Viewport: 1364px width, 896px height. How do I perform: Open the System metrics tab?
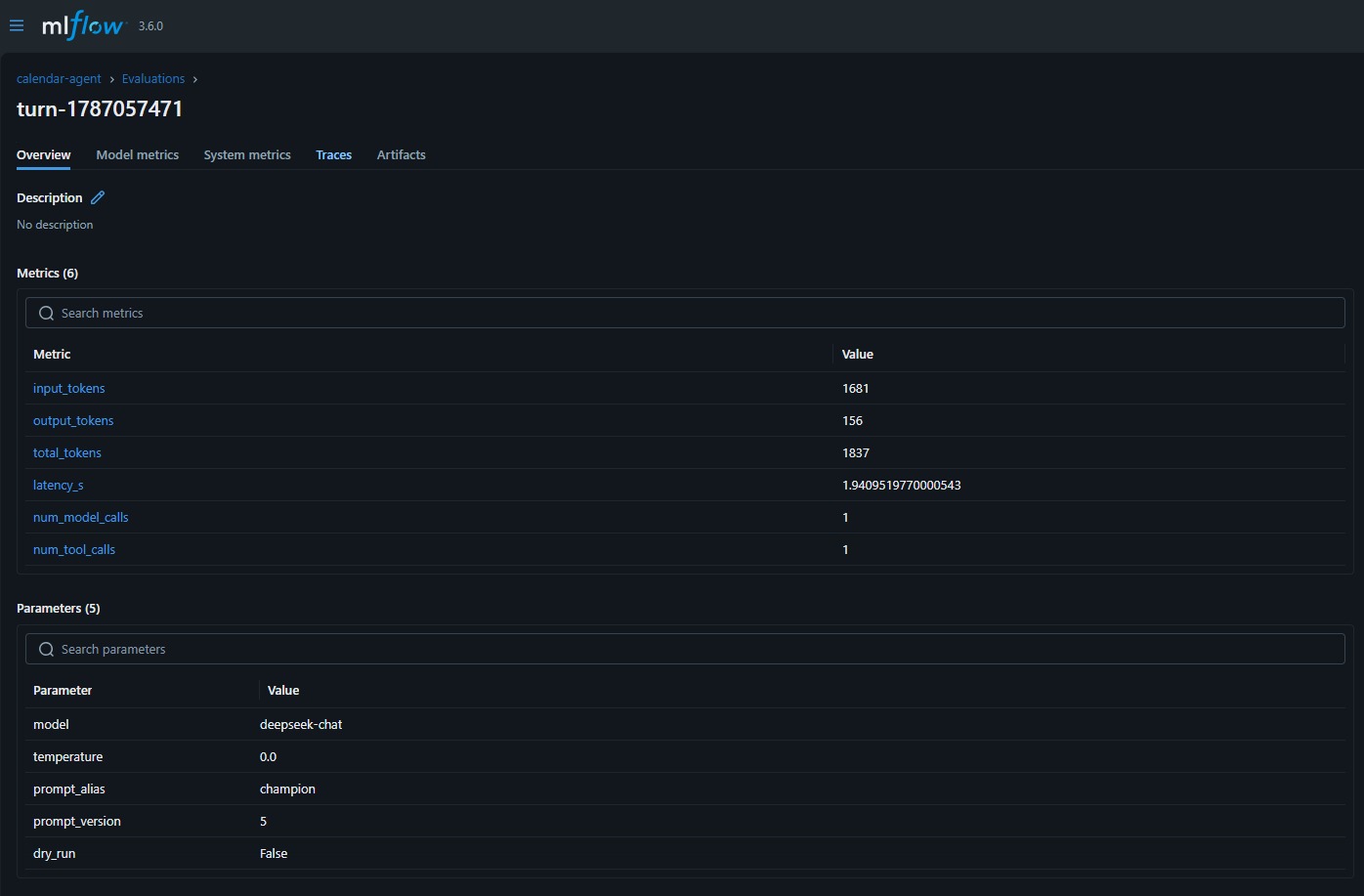pos(247,154)
